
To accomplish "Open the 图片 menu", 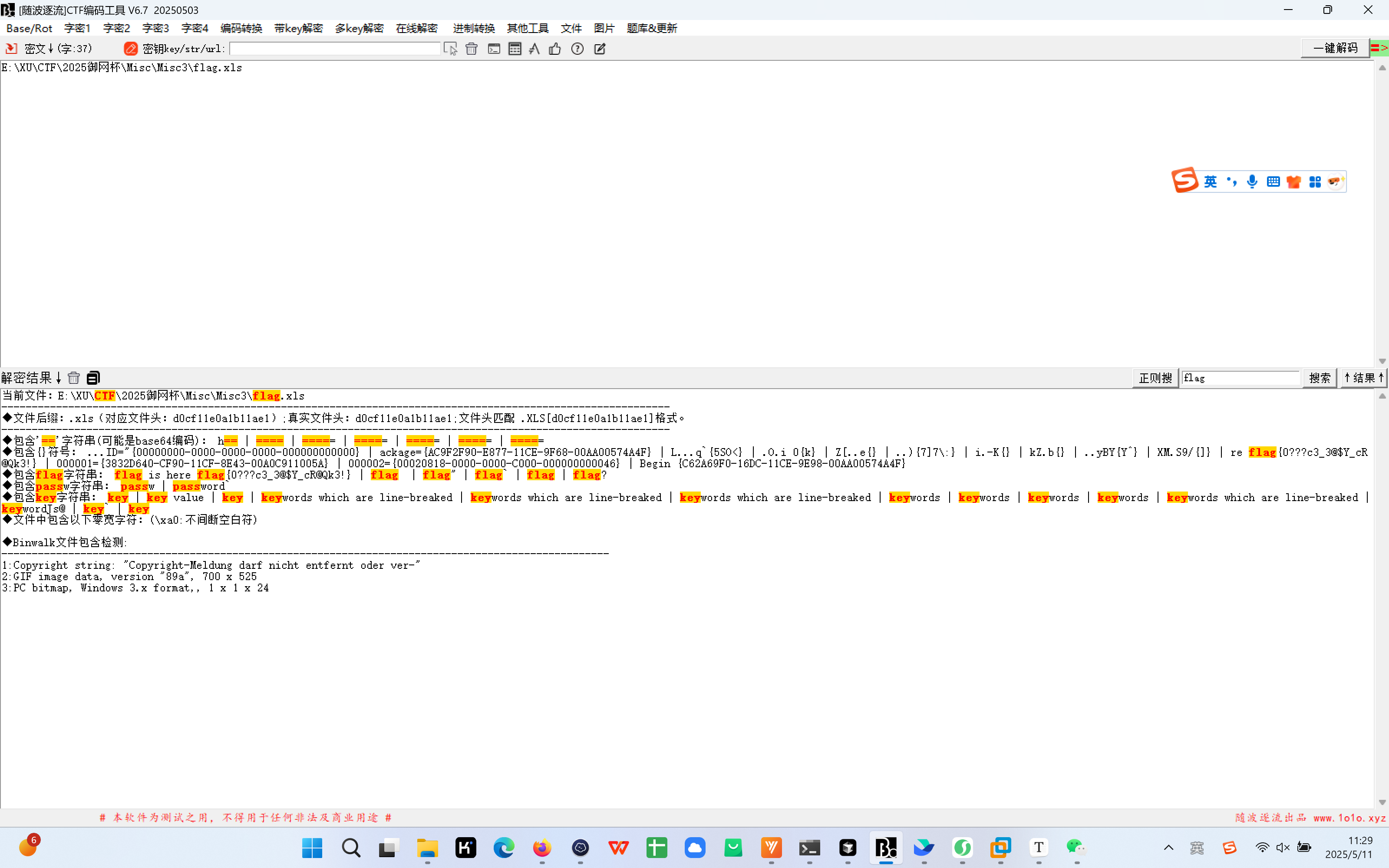I will [604, 28].
